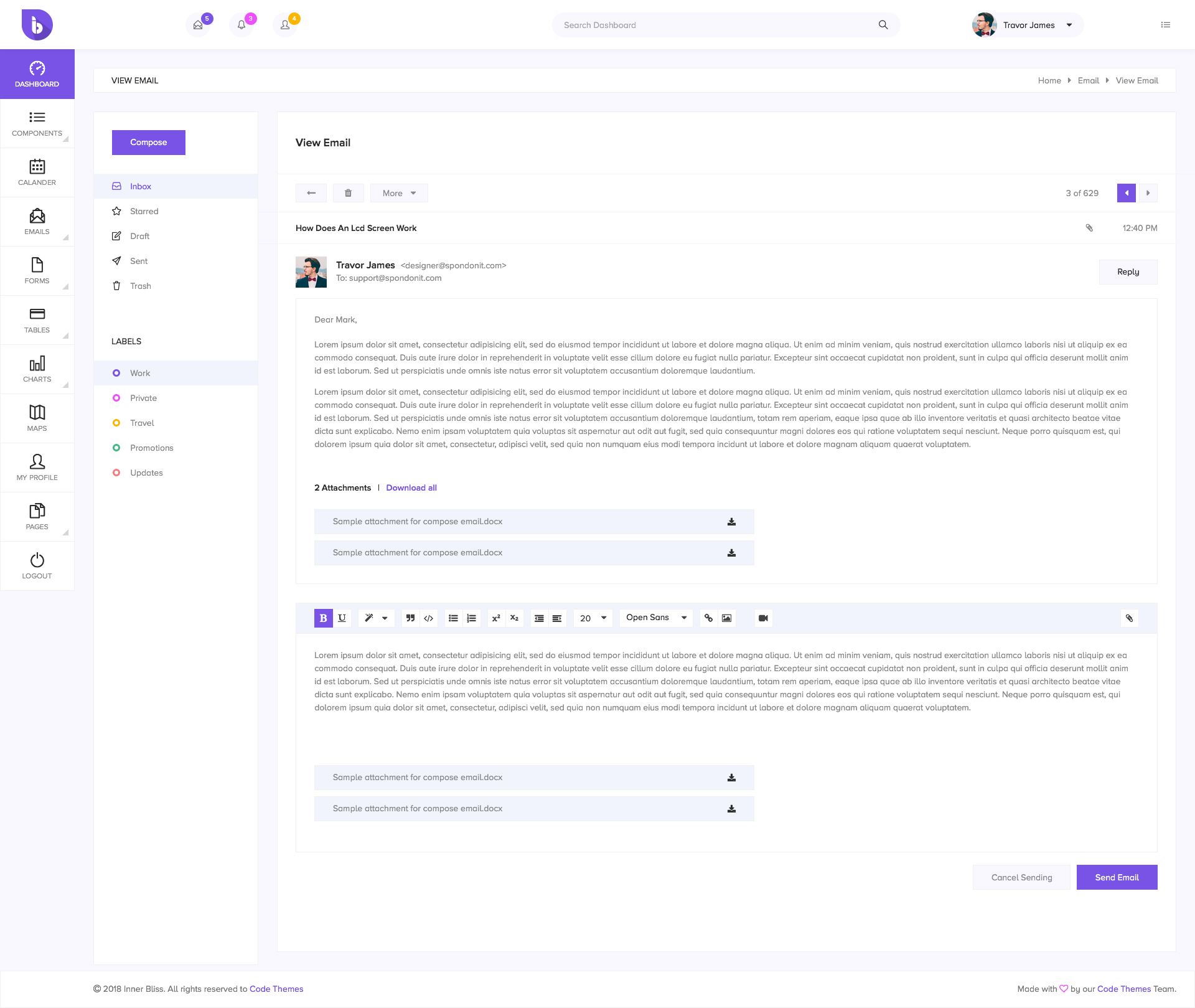Toggle bold formatting in the reply editor
The height and width of the screenshot is (1008, 1195).
tap(323, 618)
